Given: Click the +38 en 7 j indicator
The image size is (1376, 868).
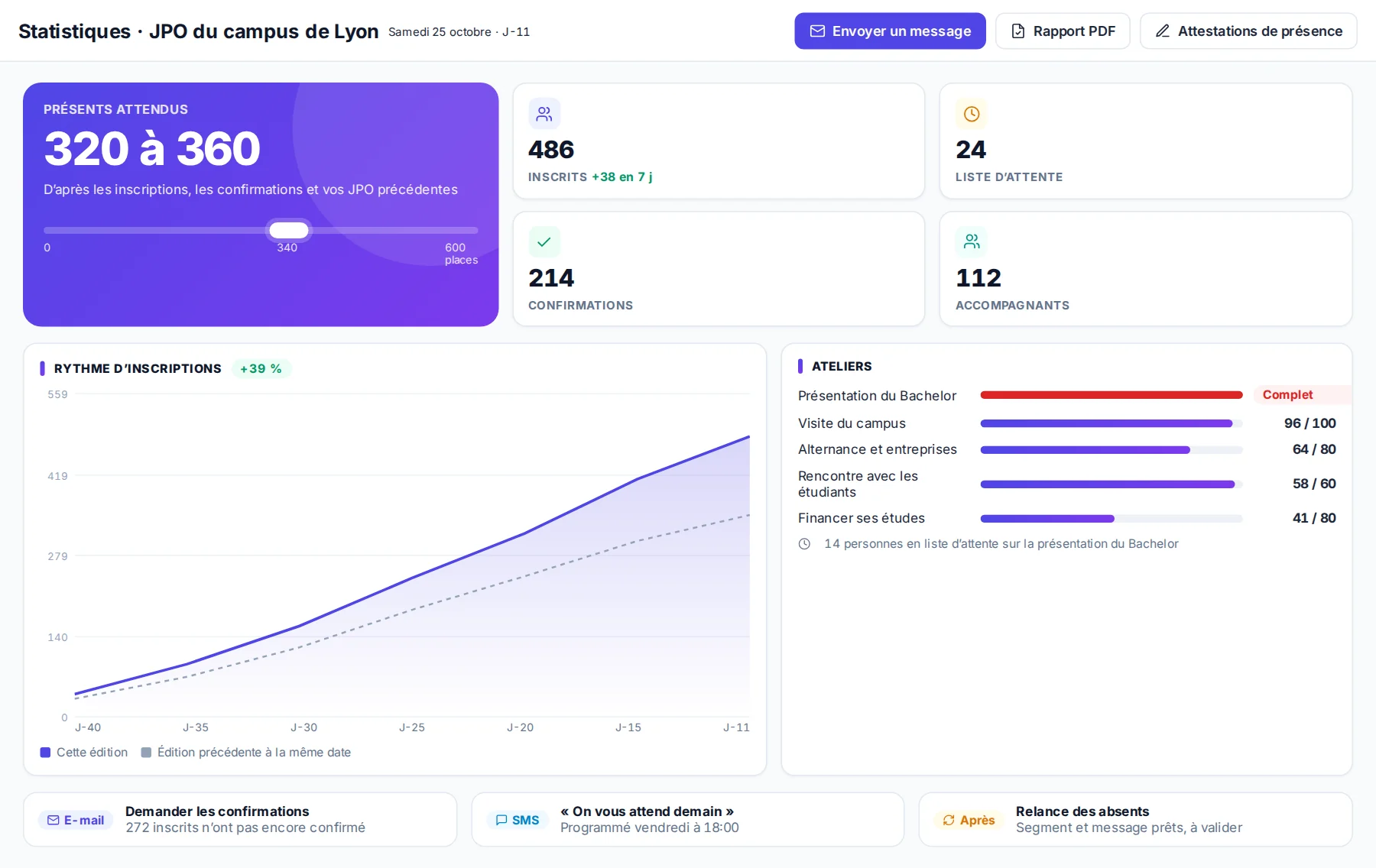Looking at the screenshot, I should coord(621,177).
